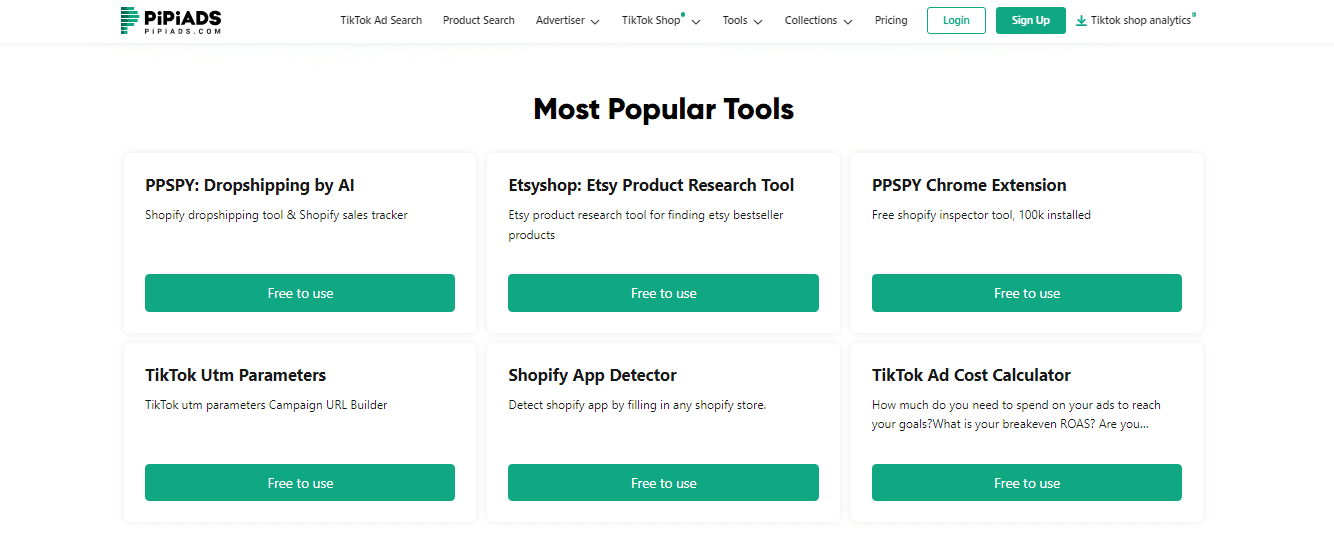Screen dimensions: 1334x557
Task: Click the Login button
Action: click(x=956, y=20)
